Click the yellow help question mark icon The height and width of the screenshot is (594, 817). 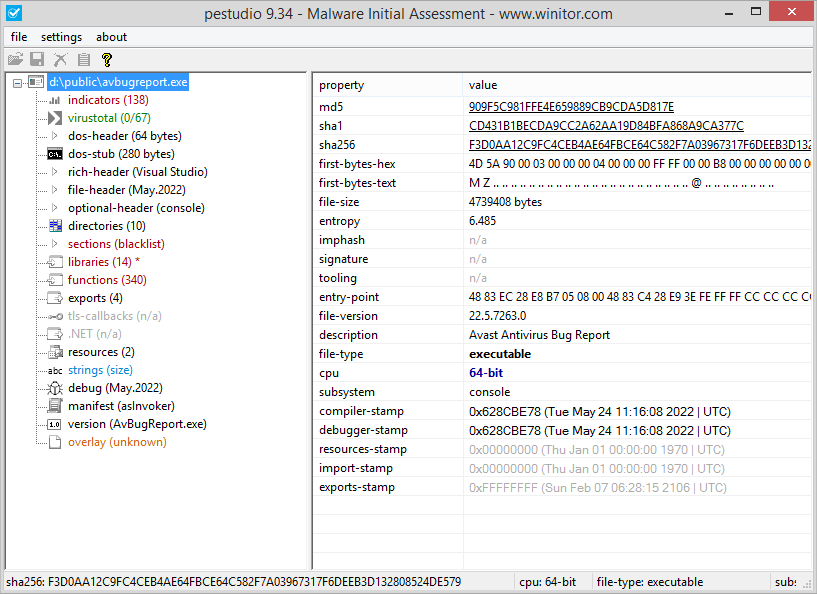coord(107,59)
